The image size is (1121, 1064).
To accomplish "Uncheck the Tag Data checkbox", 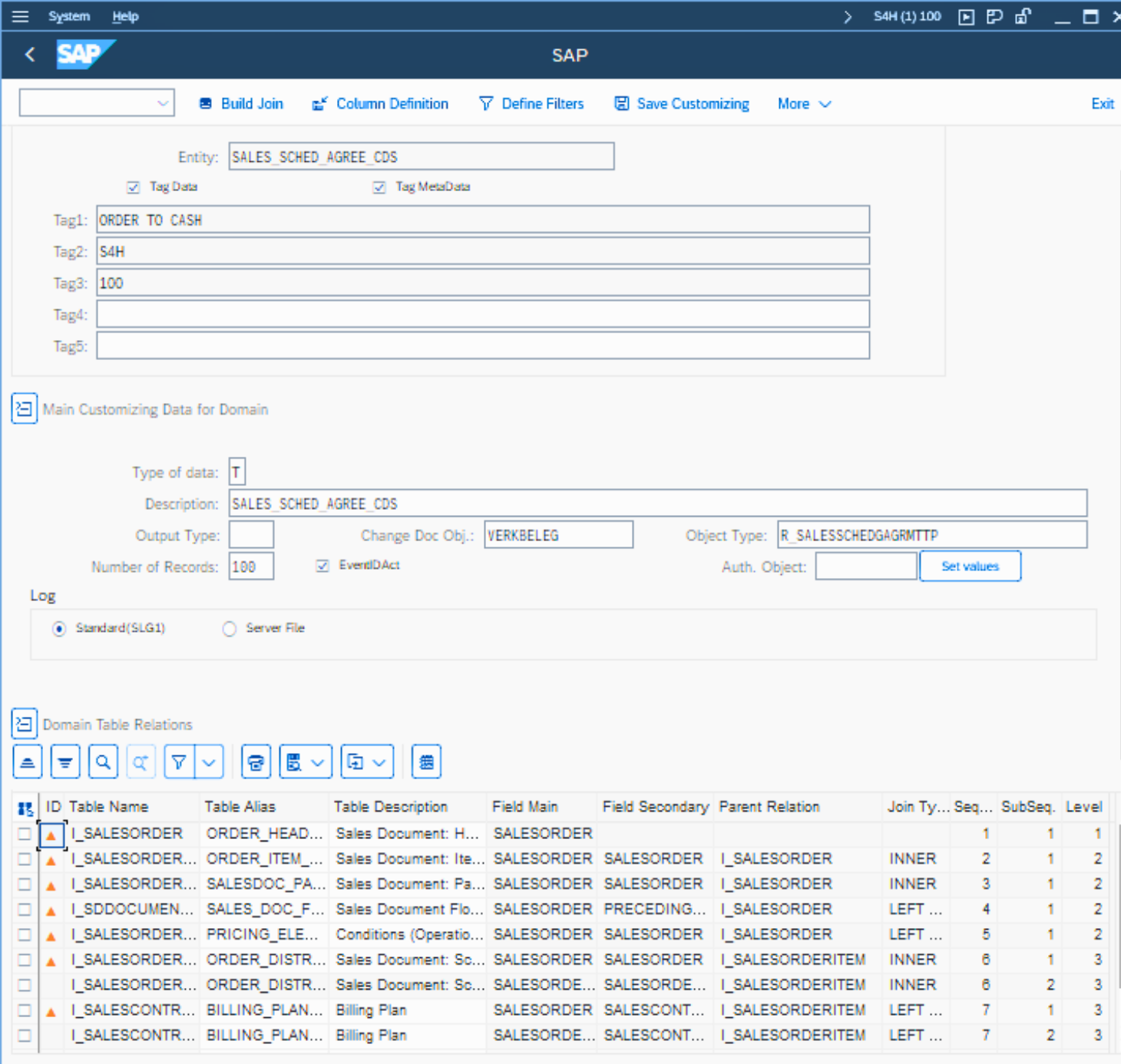I will pos(134,187).
